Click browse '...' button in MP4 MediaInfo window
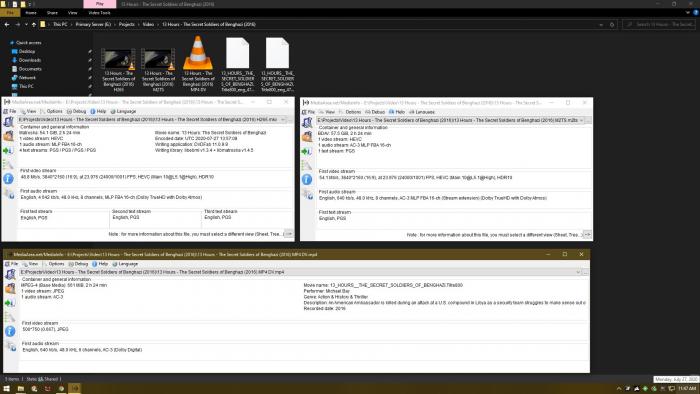The width and height of the screenshot is (700, 394). (585, 272)
